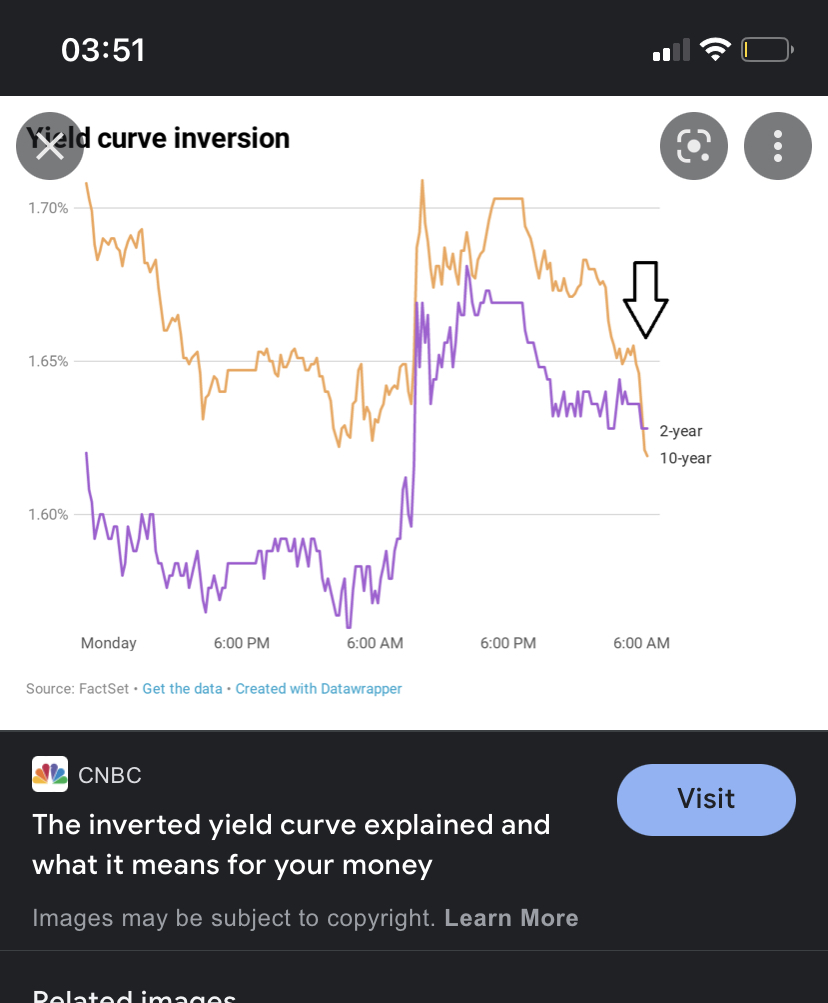Open the "Get the data" link
Viewport: 828px width, 1003px height.
pos(184,689)
